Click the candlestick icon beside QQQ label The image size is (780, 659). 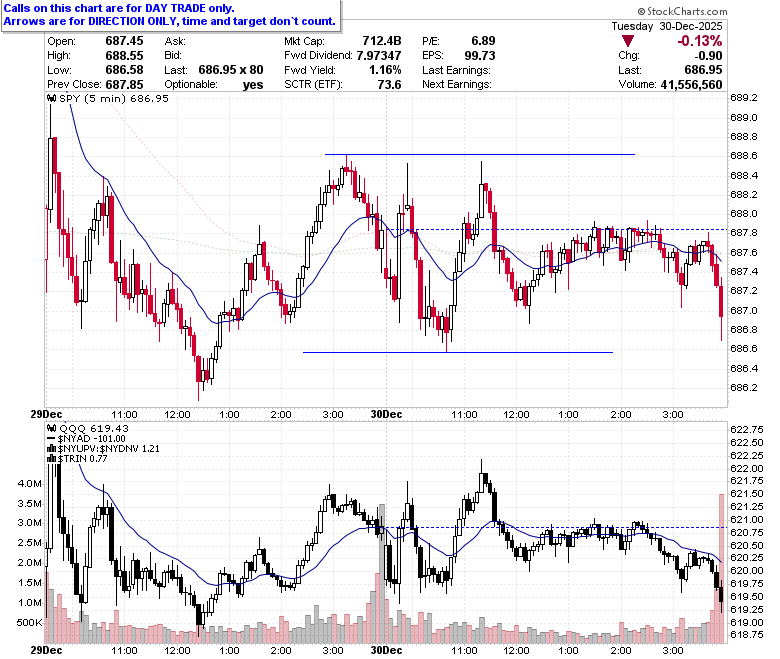(51, 428)
